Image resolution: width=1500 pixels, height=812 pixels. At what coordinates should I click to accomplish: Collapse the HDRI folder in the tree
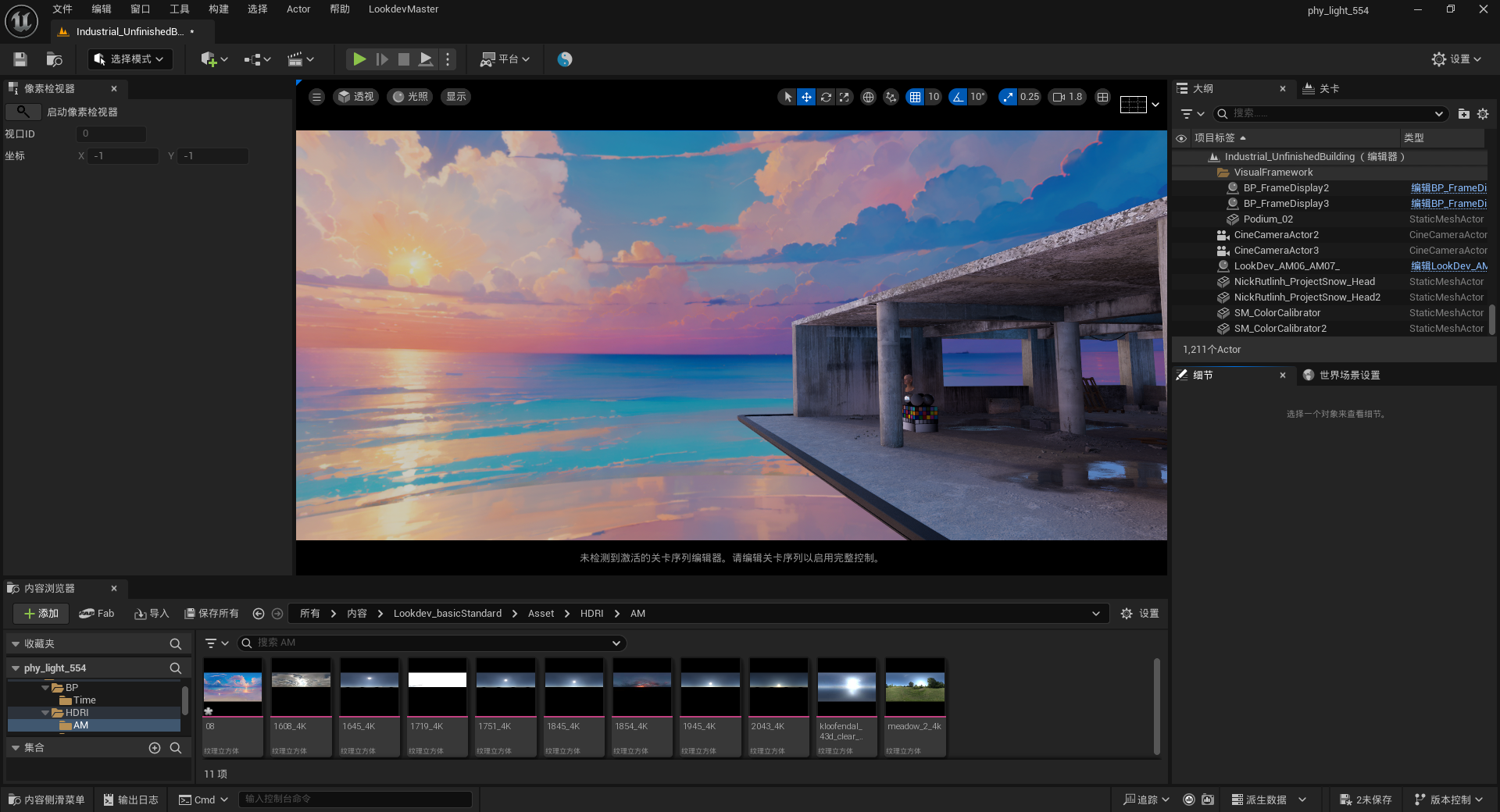pyautogui.click(x=45, y=713)
